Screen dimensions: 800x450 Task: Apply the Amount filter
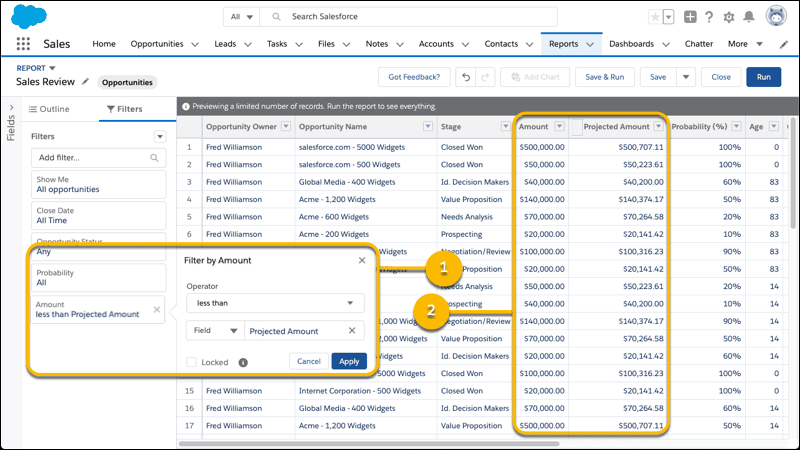pos(349,361)
